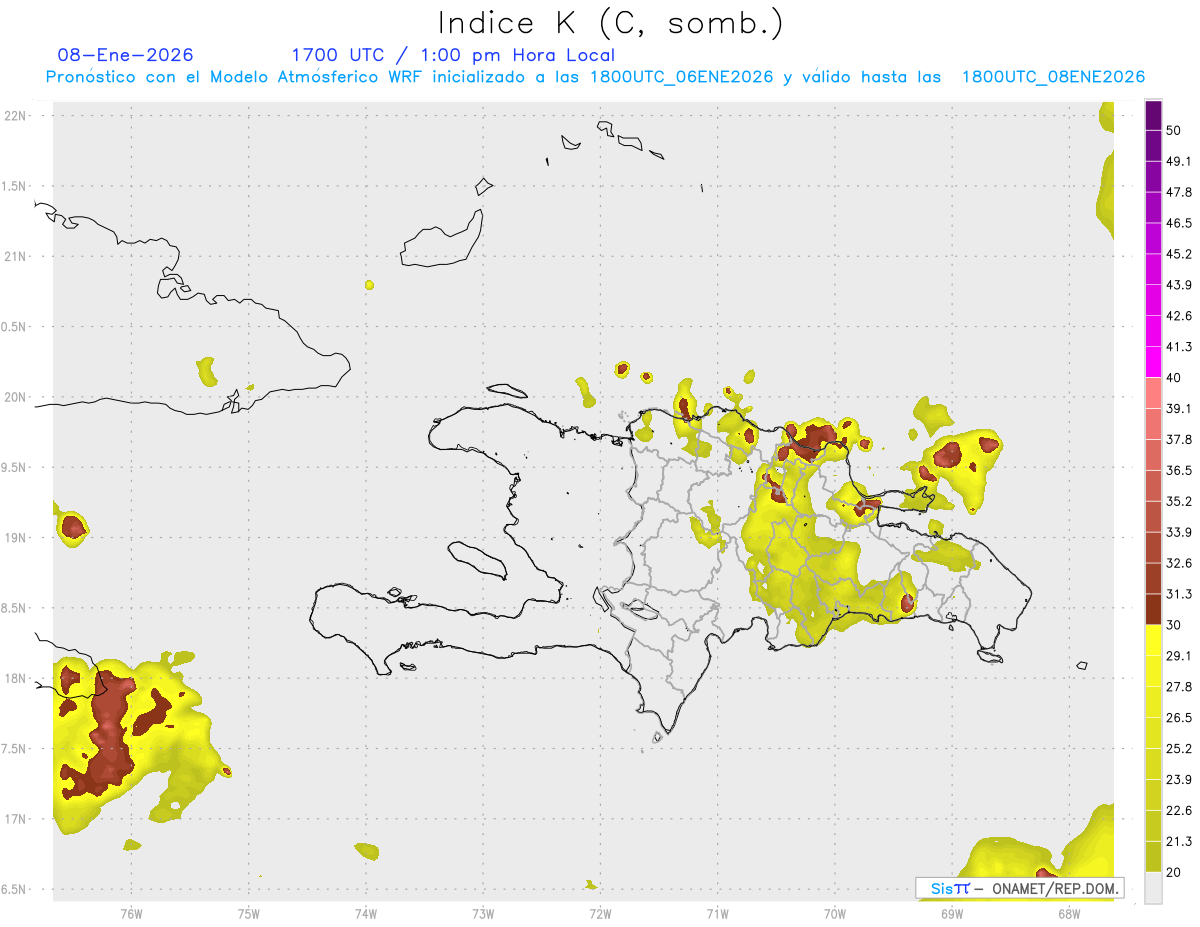Click legend value "46.5"
The height and width of the screenshot is (927, 1200).
(x=1179, y=223)
